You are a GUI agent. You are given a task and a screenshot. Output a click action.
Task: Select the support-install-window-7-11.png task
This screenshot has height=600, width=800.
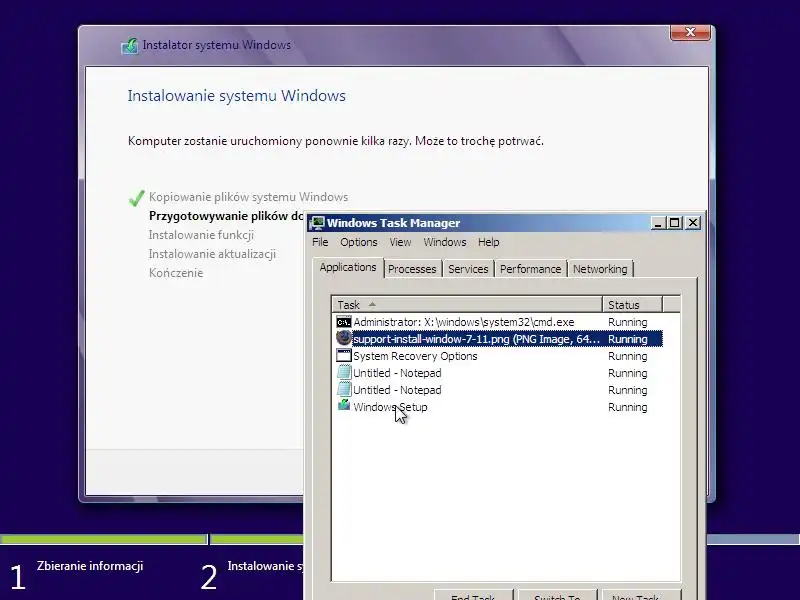coord(497,339)
